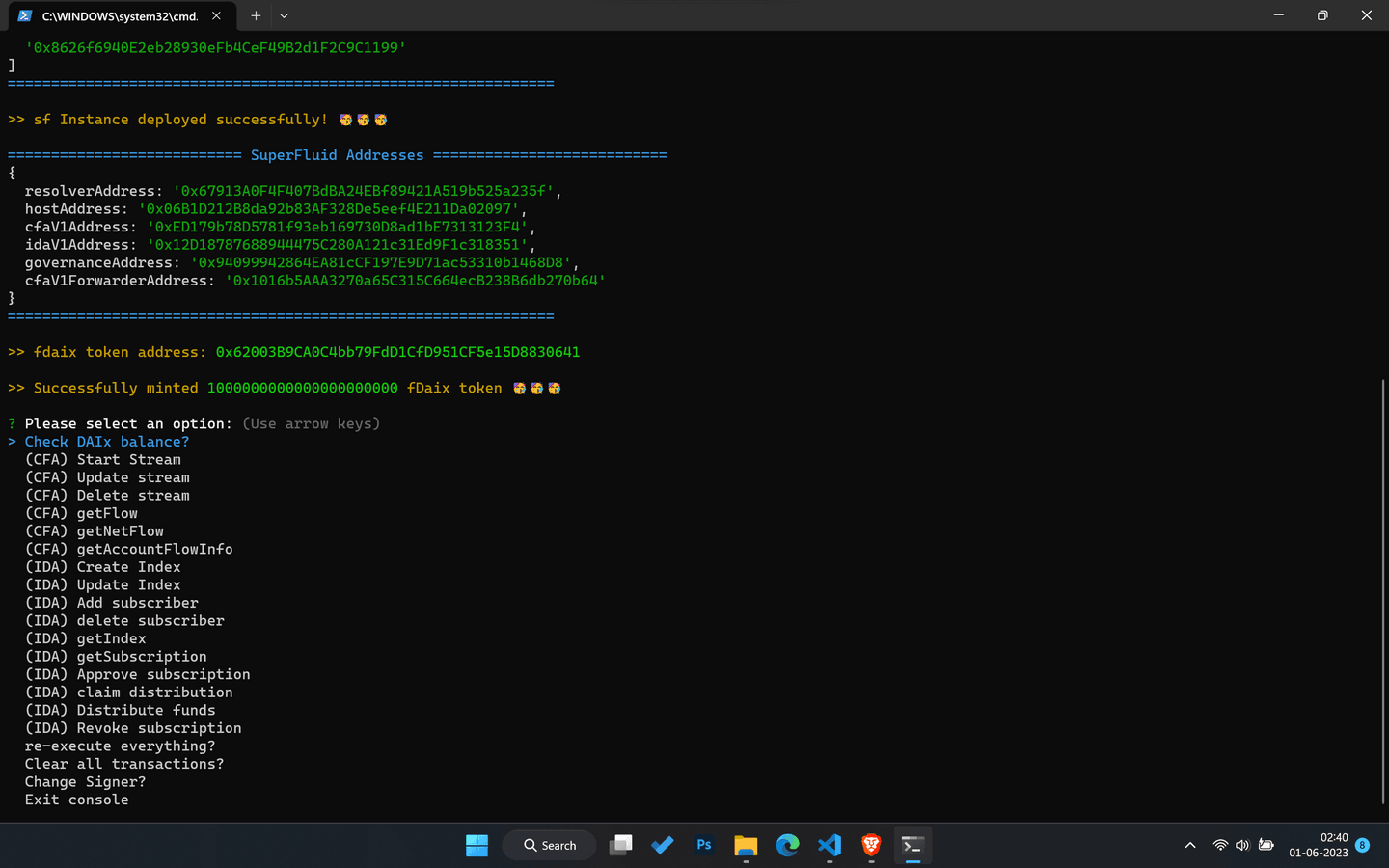Click the battery tray icon
The width and height of the screenshot is (1389, 868).
pos(1266,846)
